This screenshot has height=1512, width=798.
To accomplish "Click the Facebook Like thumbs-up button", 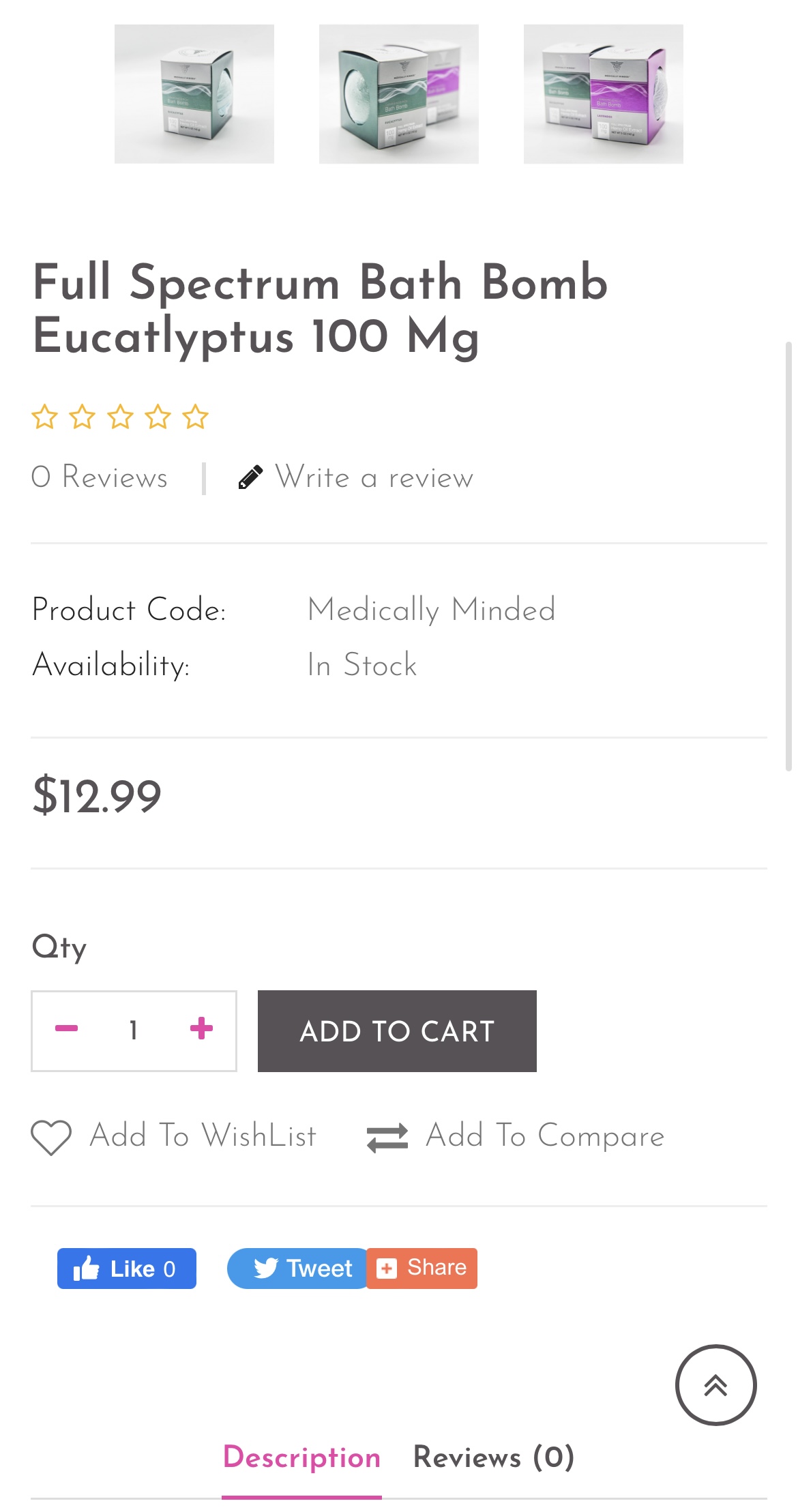I will point(126,1269).
